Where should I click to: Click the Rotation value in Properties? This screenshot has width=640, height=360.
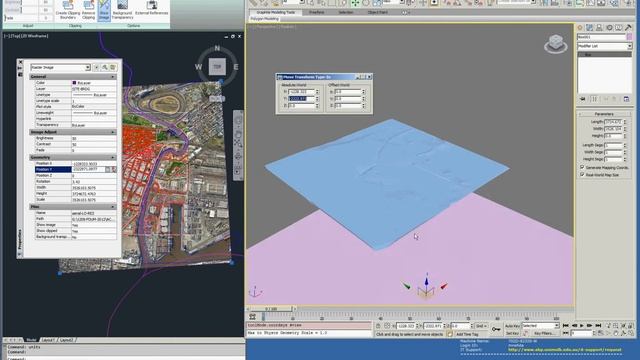pyautogui.click(x=94, y=182)
